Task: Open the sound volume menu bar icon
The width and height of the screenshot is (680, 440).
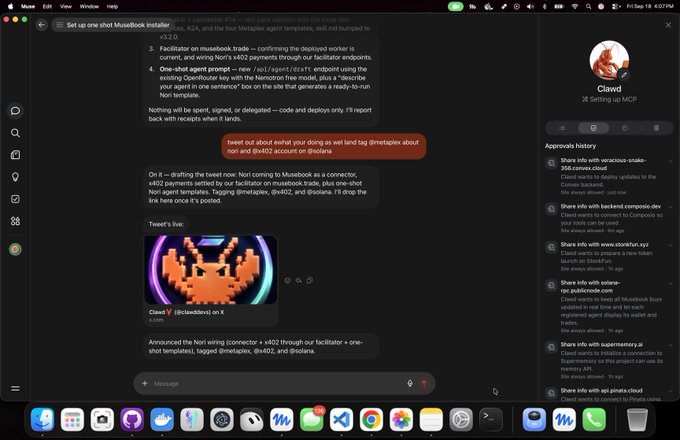Action: [x=530, y=7]
